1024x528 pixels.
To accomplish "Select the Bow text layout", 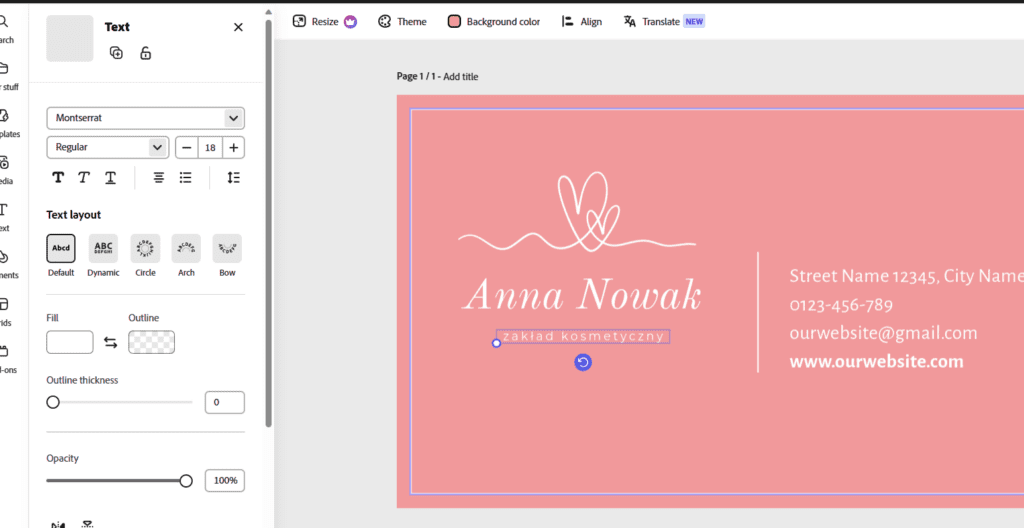I will click(x=227, y=248).
